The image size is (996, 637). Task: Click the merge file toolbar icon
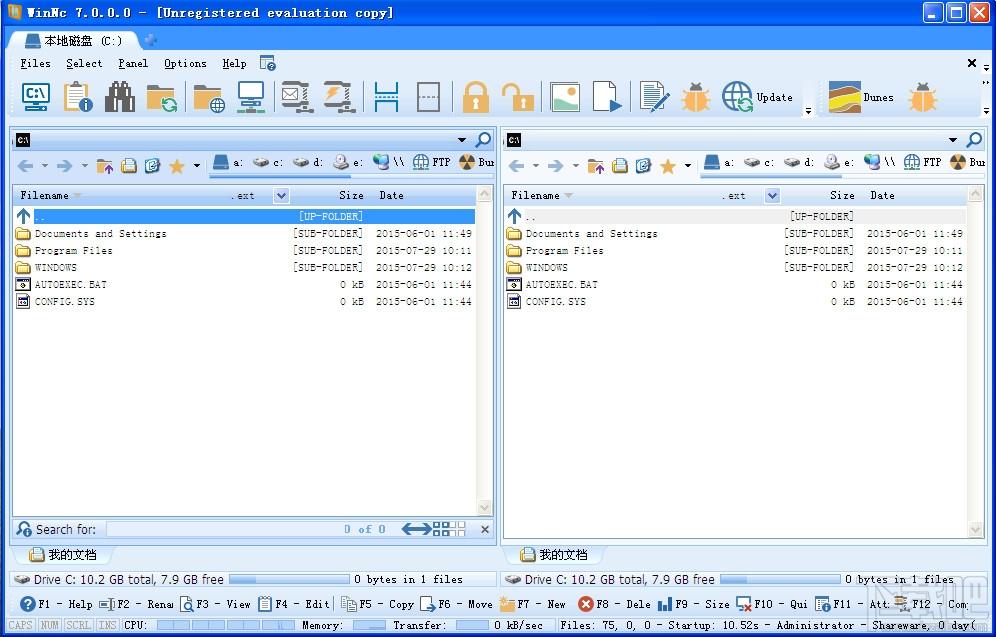click(x=429, y=97)
